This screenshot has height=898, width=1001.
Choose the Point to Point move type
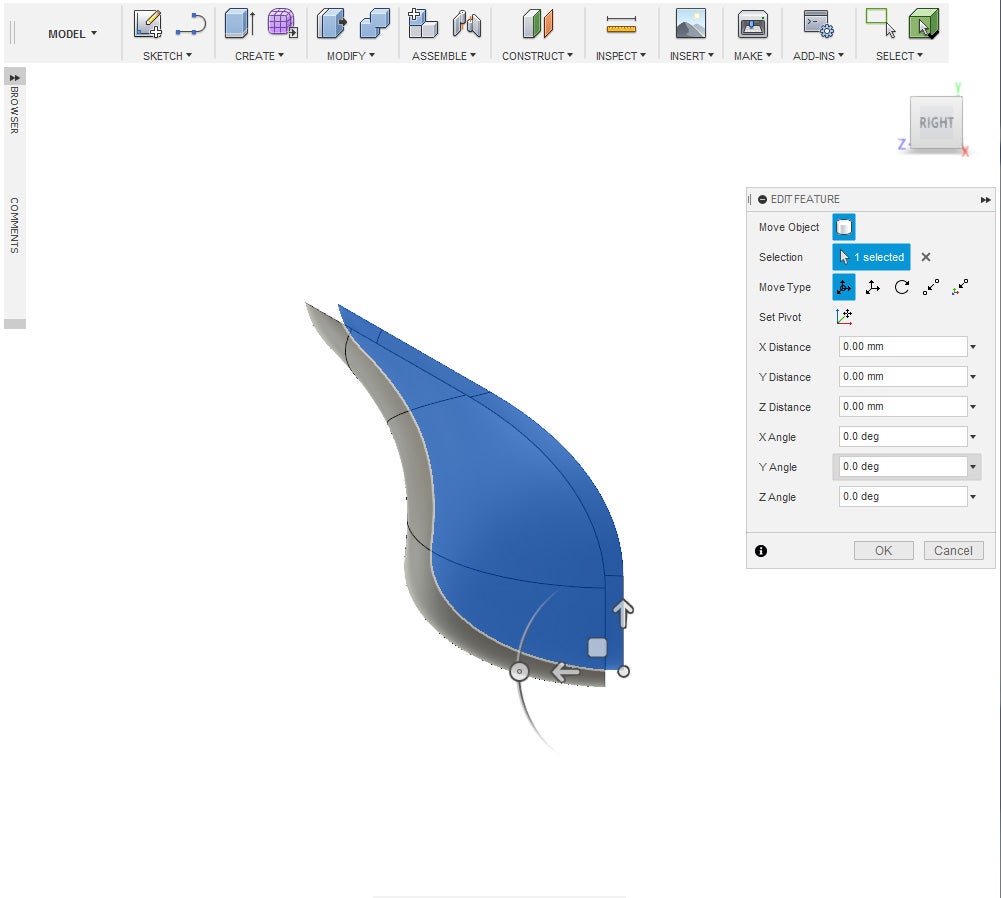tap(931, 287)
